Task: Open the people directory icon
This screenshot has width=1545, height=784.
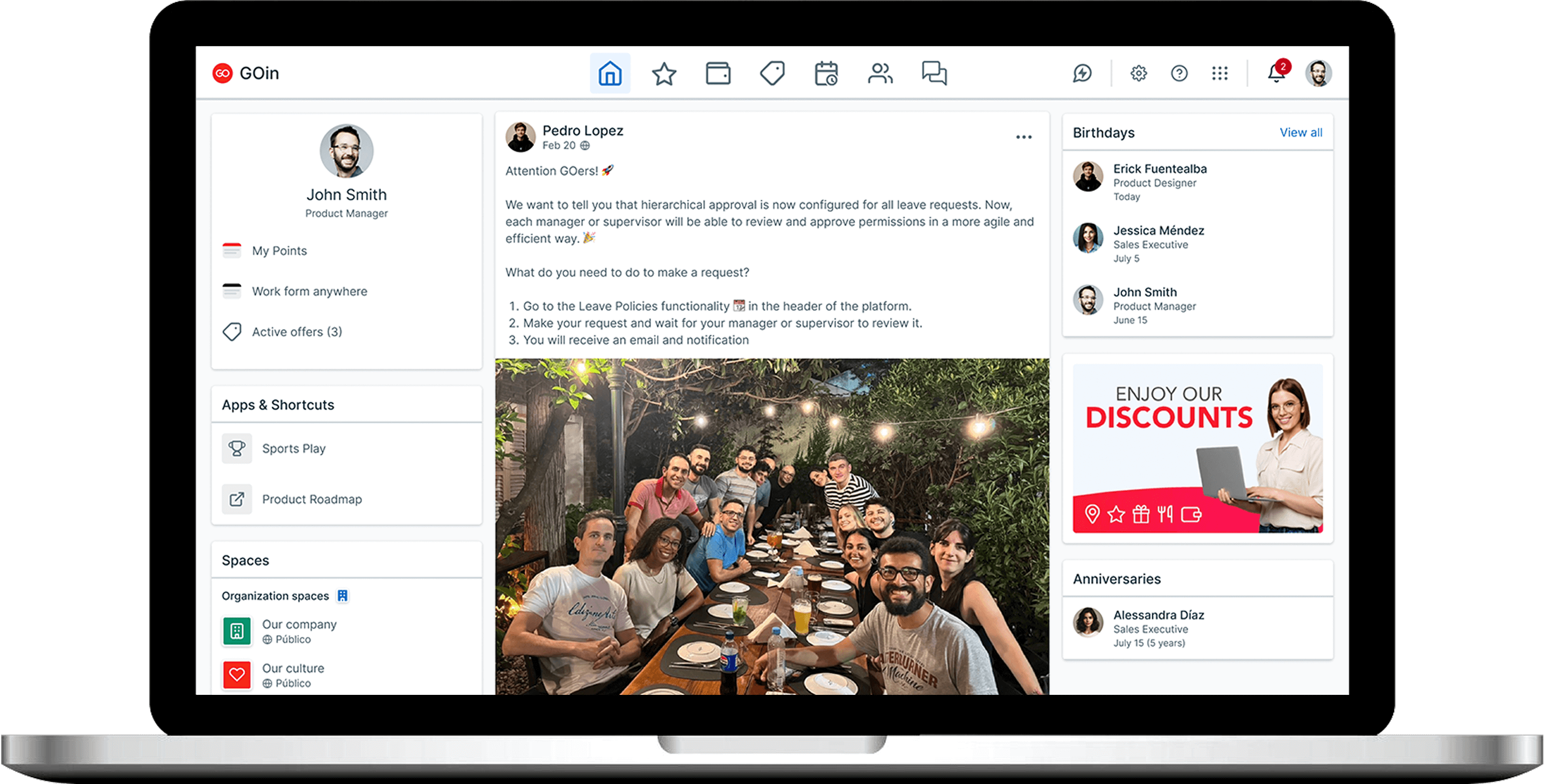Action: point(880,73)
